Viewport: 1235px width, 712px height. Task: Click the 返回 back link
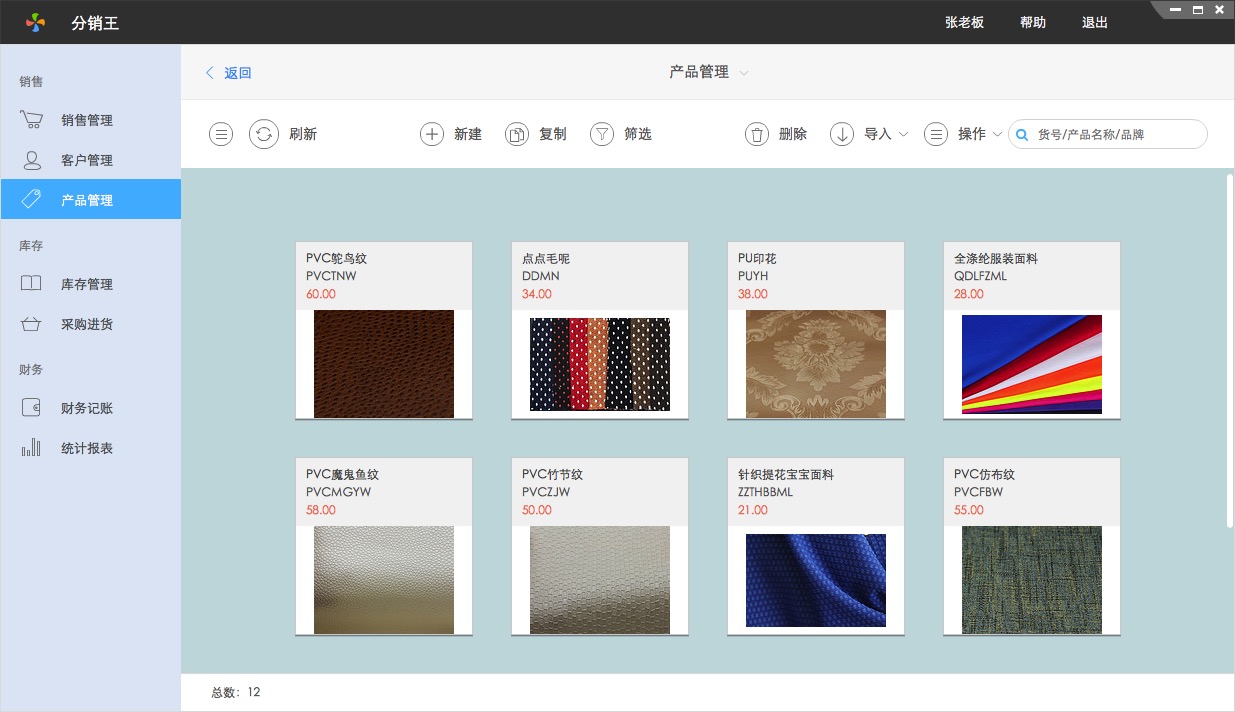[x=229, y=73]
